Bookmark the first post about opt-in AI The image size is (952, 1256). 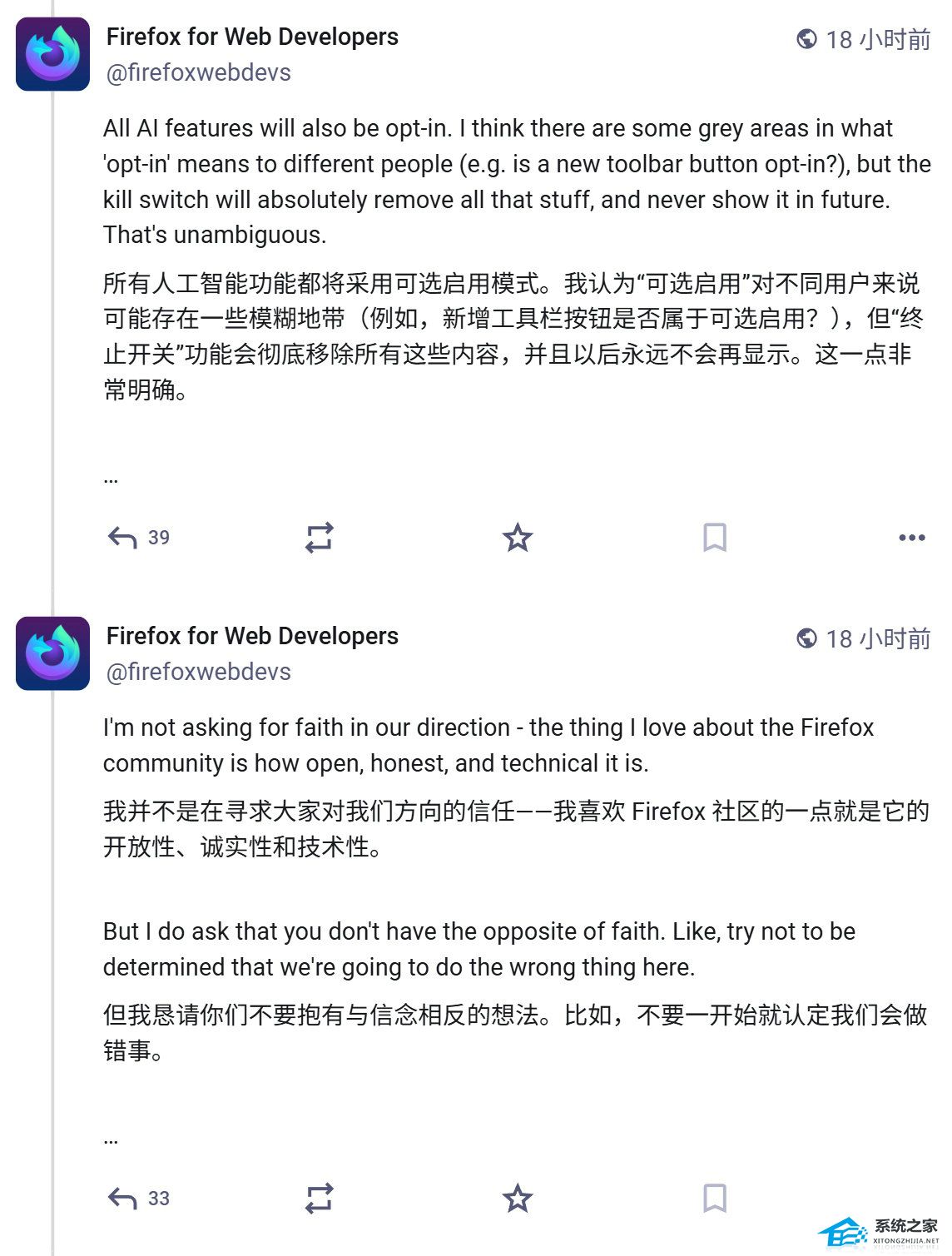(715, 538)
